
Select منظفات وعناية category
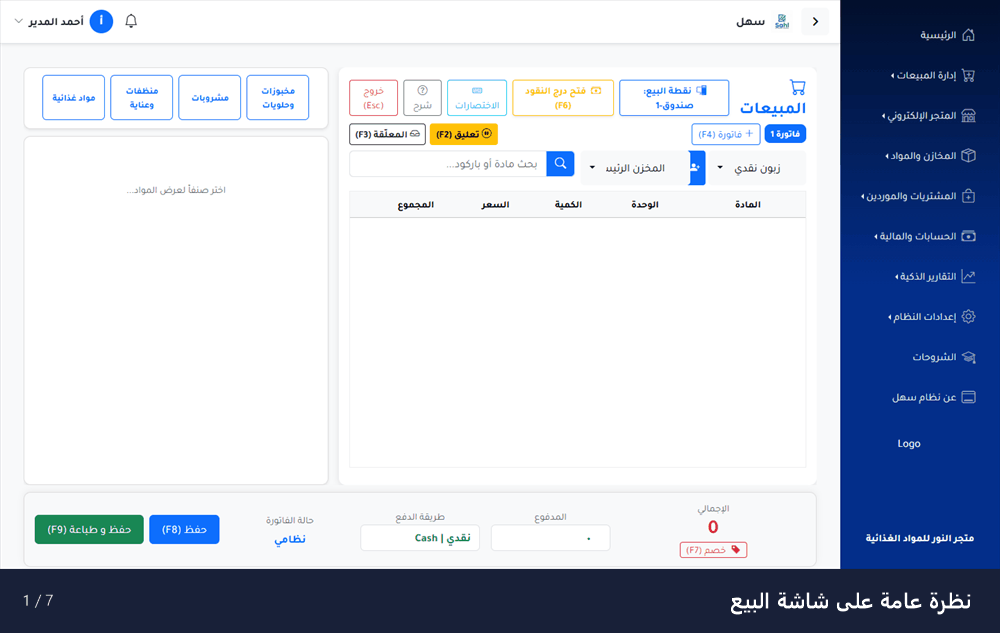(142, 98)
